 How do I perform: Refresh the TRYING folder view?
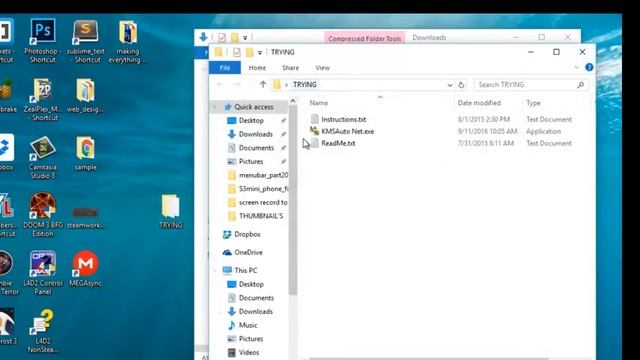(x=461, y=85)
